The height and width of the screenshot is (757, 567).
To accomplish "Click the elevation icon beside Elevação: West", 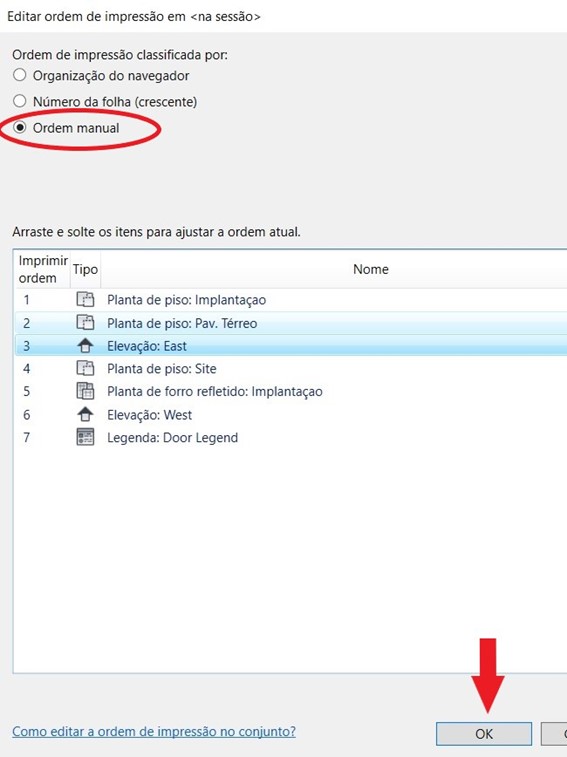I will pyautogui.click(x=85, y=414).
